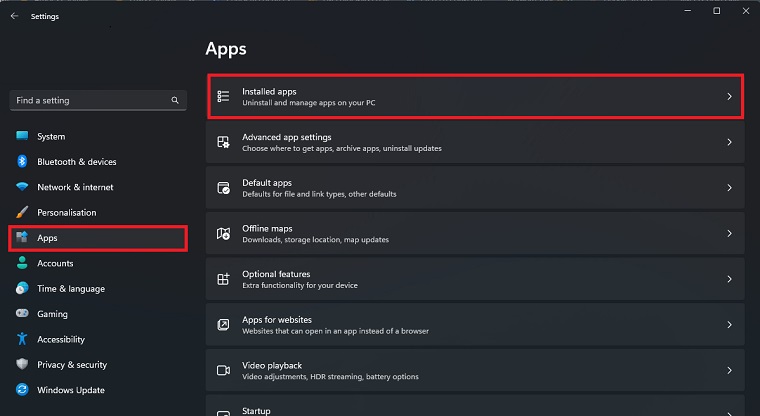The height and width of the screenshot is (416, 760).
Task: Click the Video playback camera icon
Action: tap(223, 370)
